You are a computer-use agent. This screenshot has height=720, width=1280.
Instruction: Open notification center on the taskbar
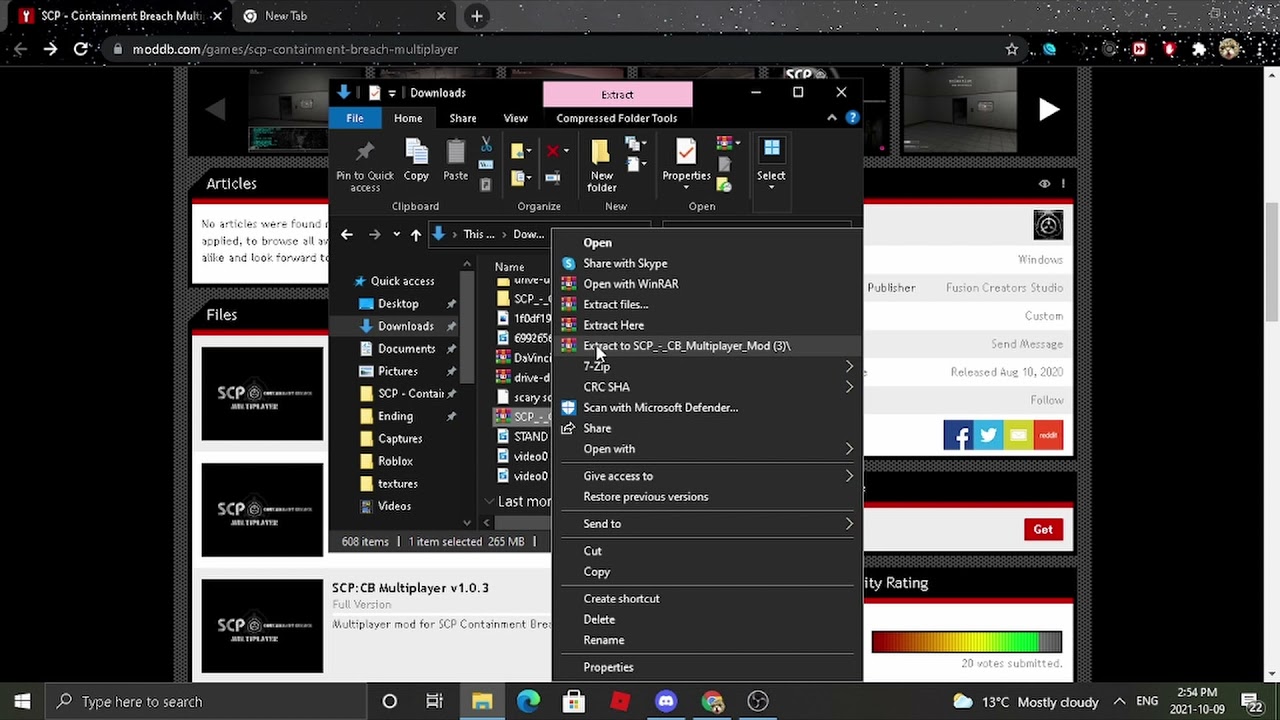click(x=1251, y=701)
